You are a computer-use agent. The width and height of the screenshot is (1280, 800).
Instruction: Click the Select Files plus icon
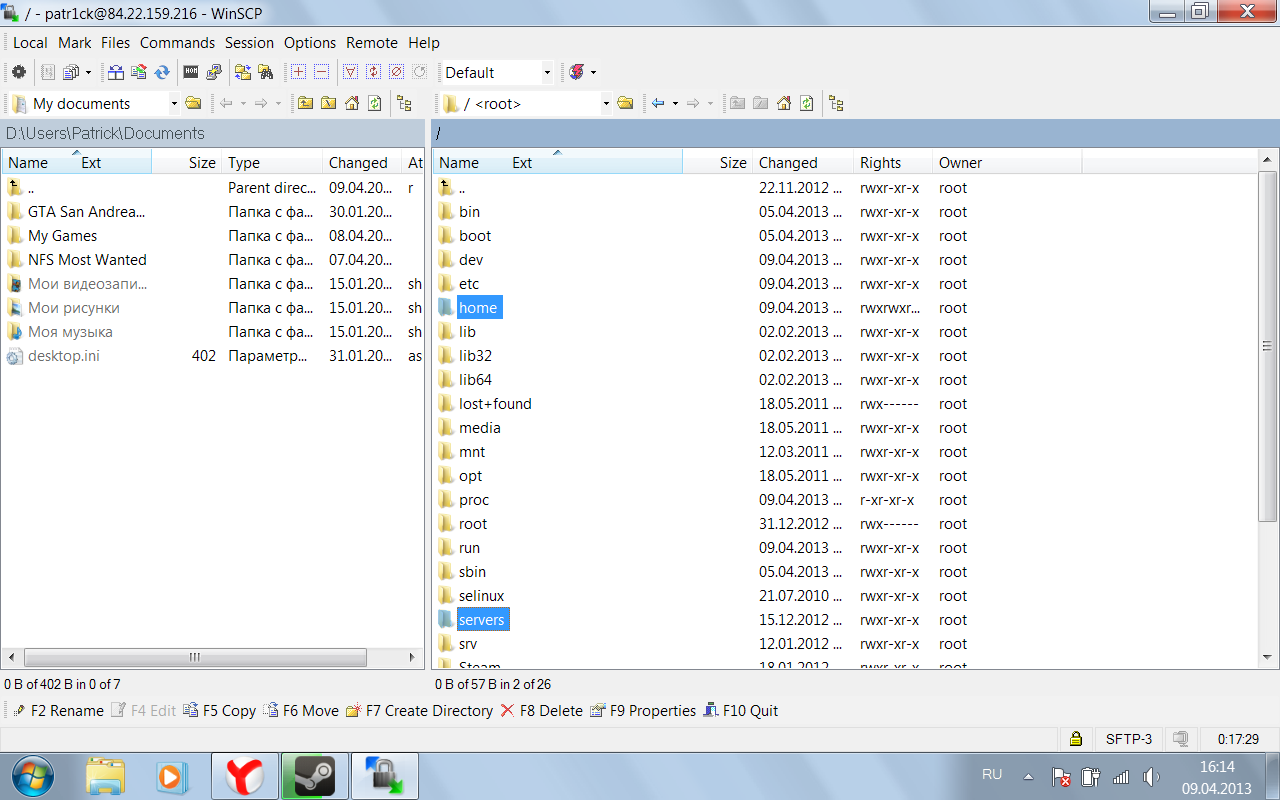pyautogui.click(x=298, y=72)
